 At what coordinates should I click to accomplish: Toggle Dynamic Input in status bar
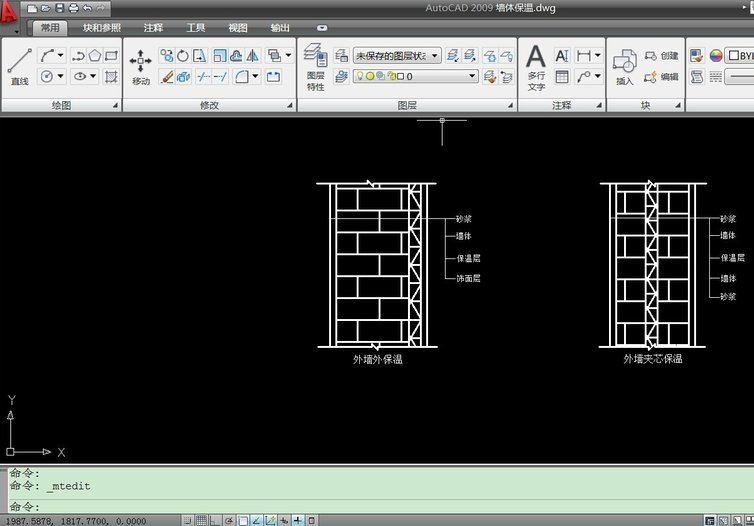(x=284, y=520)
